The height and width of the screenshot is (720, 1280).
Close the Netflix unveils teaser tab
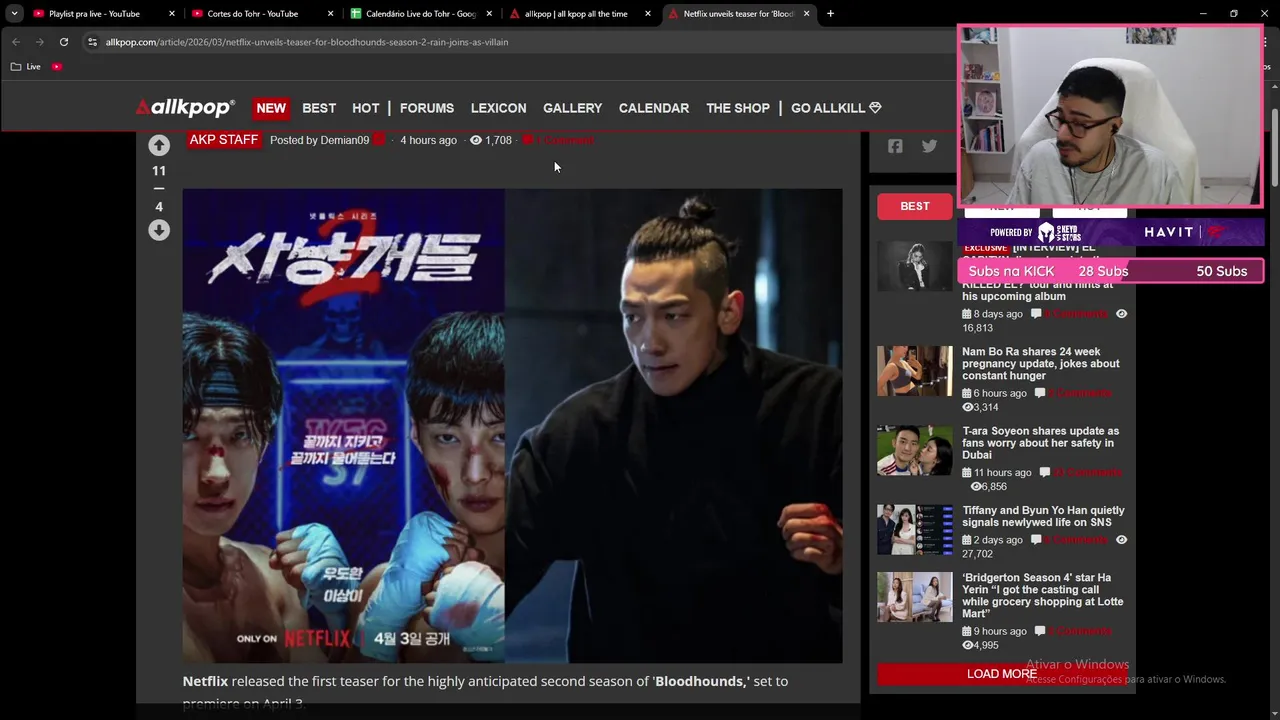806,14
